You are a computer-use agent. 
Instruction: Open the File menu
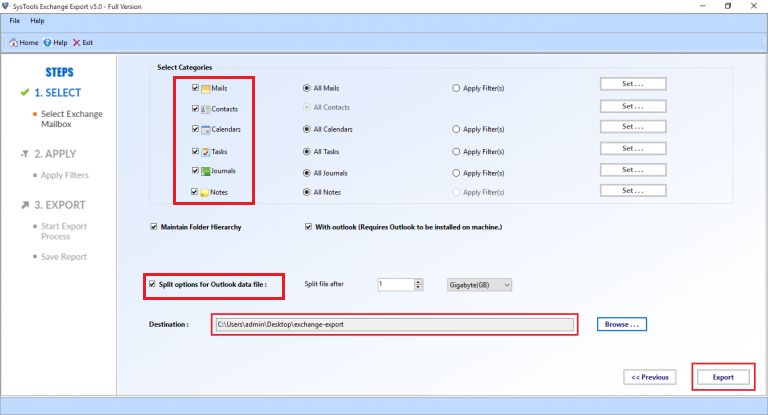tap(15, 21)
